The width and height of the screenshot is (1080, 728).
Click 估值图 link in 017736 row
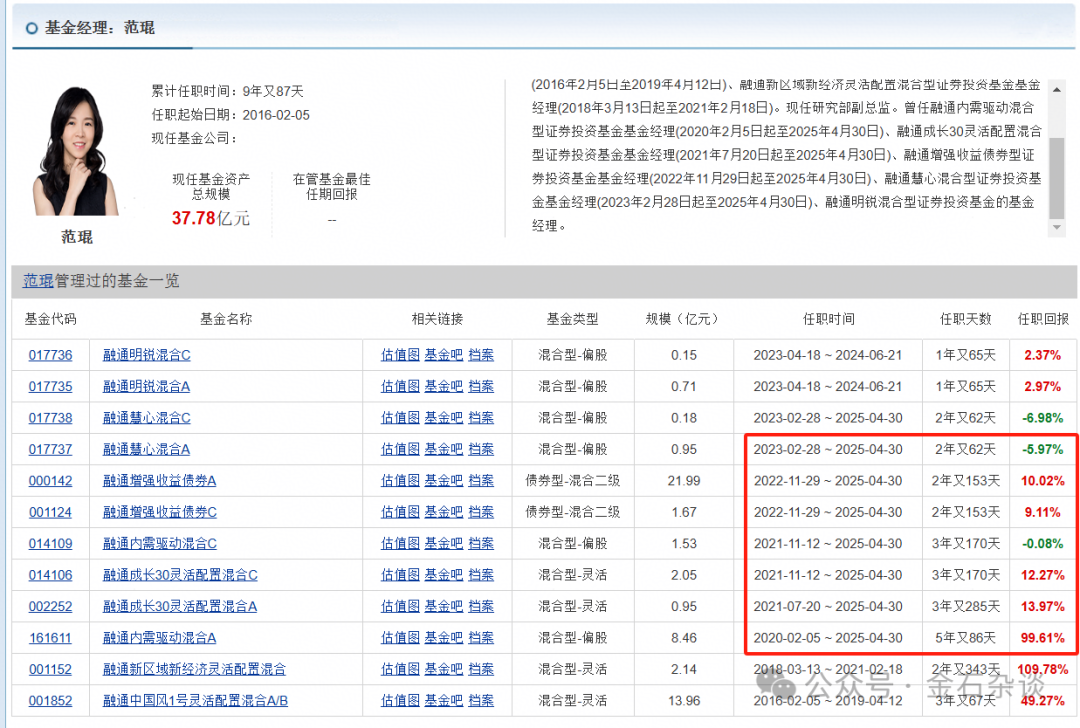[x=400, y=355]
